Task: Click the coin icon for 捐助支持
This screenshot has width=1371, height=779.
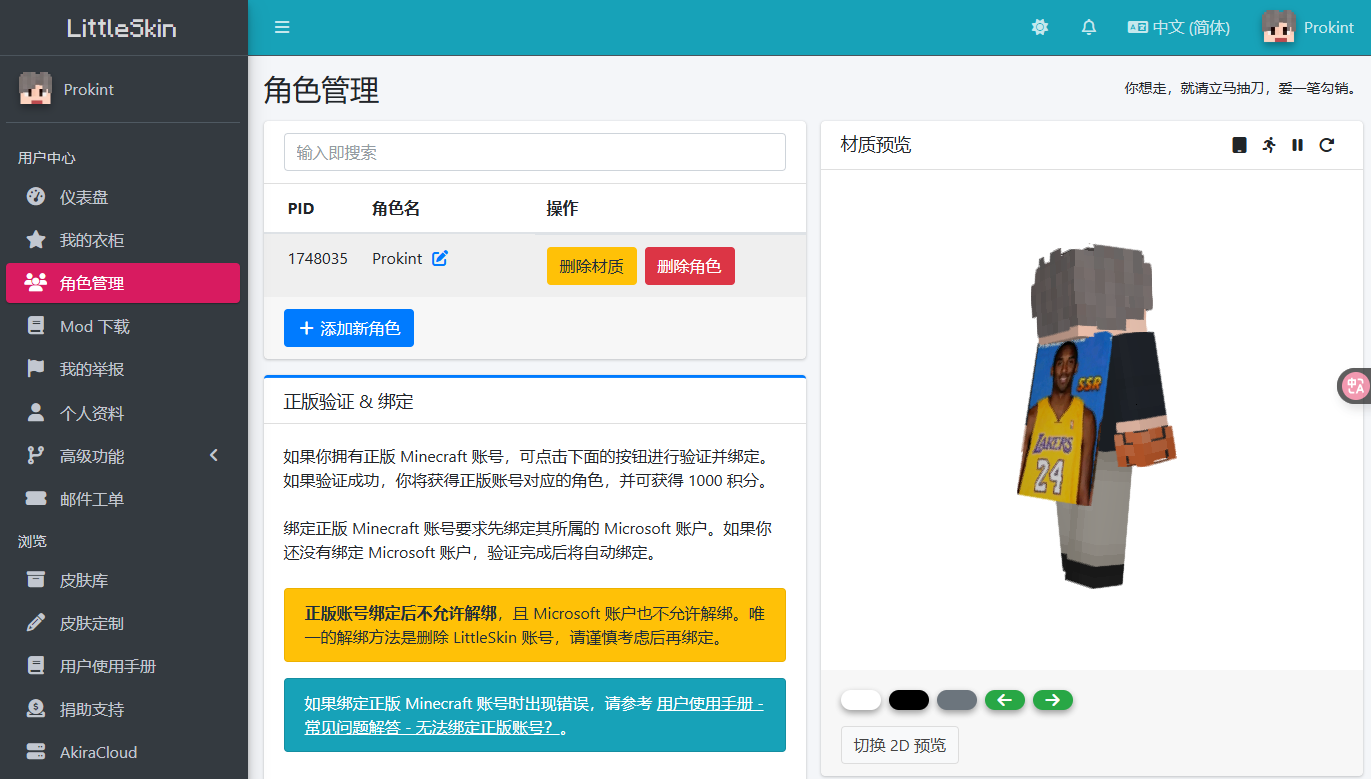Action: tap(36, 709)
